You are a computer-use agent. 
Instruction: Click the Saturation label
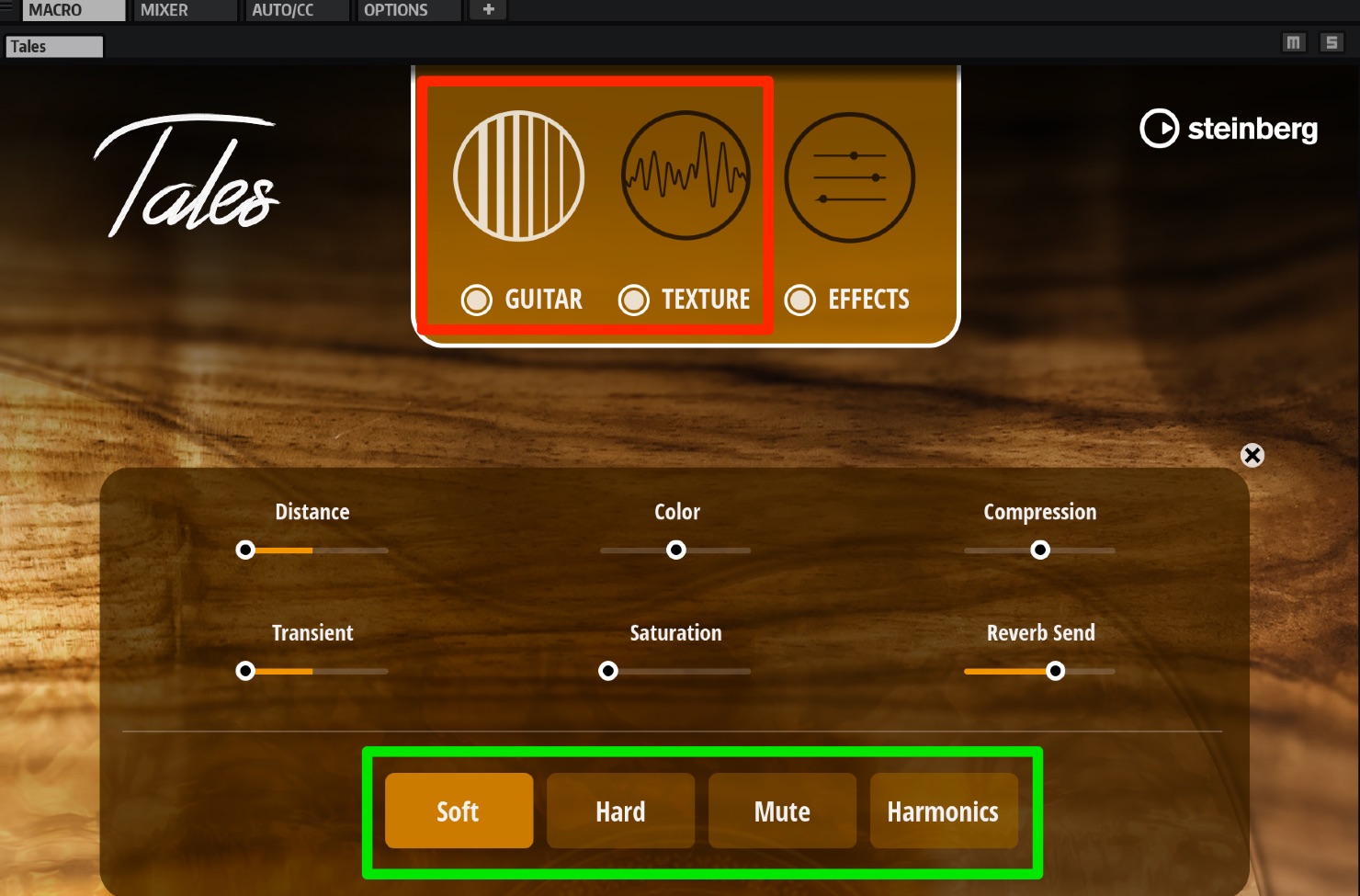(676, 632)
